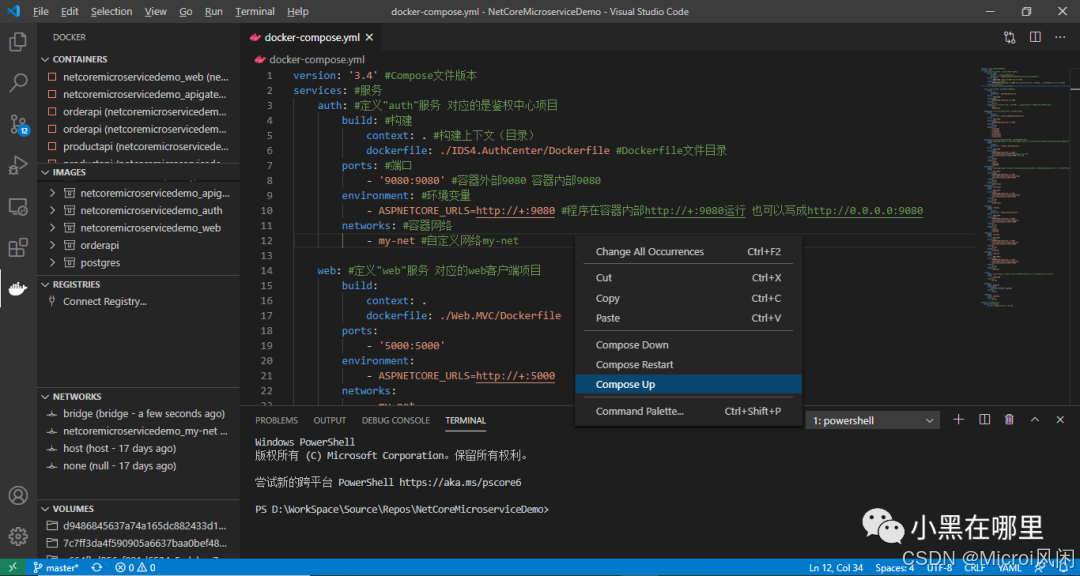Open errors and warnings count in status bar
Screen dimensions: 1080x576
click(135, 568)
